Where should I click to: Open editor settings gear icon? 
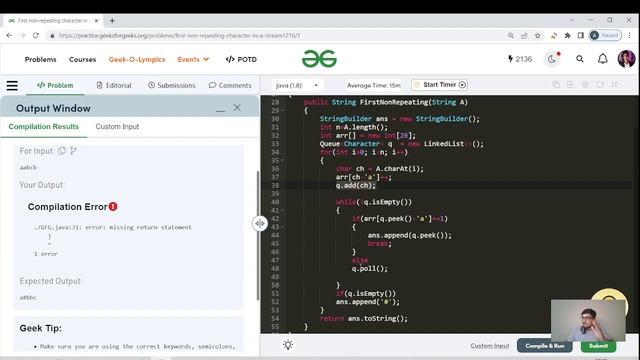tap(585, 84)
